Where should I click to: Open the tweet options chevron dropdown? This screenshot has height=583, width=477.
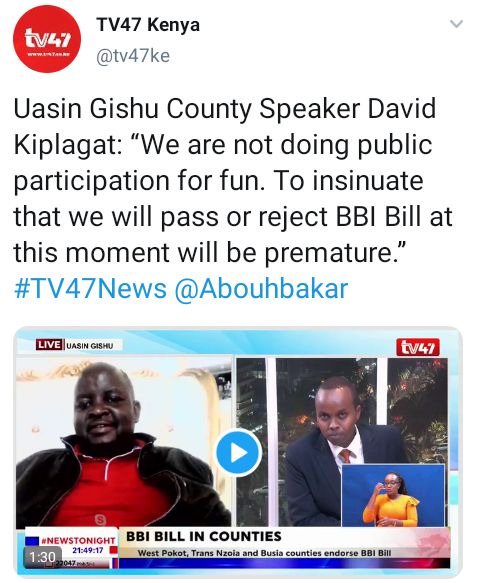pyautogui.click(x=456, y=24)
